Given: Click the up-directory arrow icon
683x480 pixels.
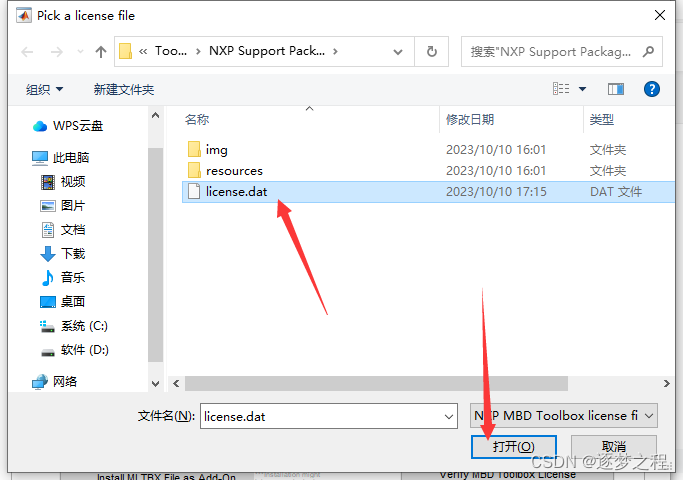Looking at the screenshot, I should (101, 52).
